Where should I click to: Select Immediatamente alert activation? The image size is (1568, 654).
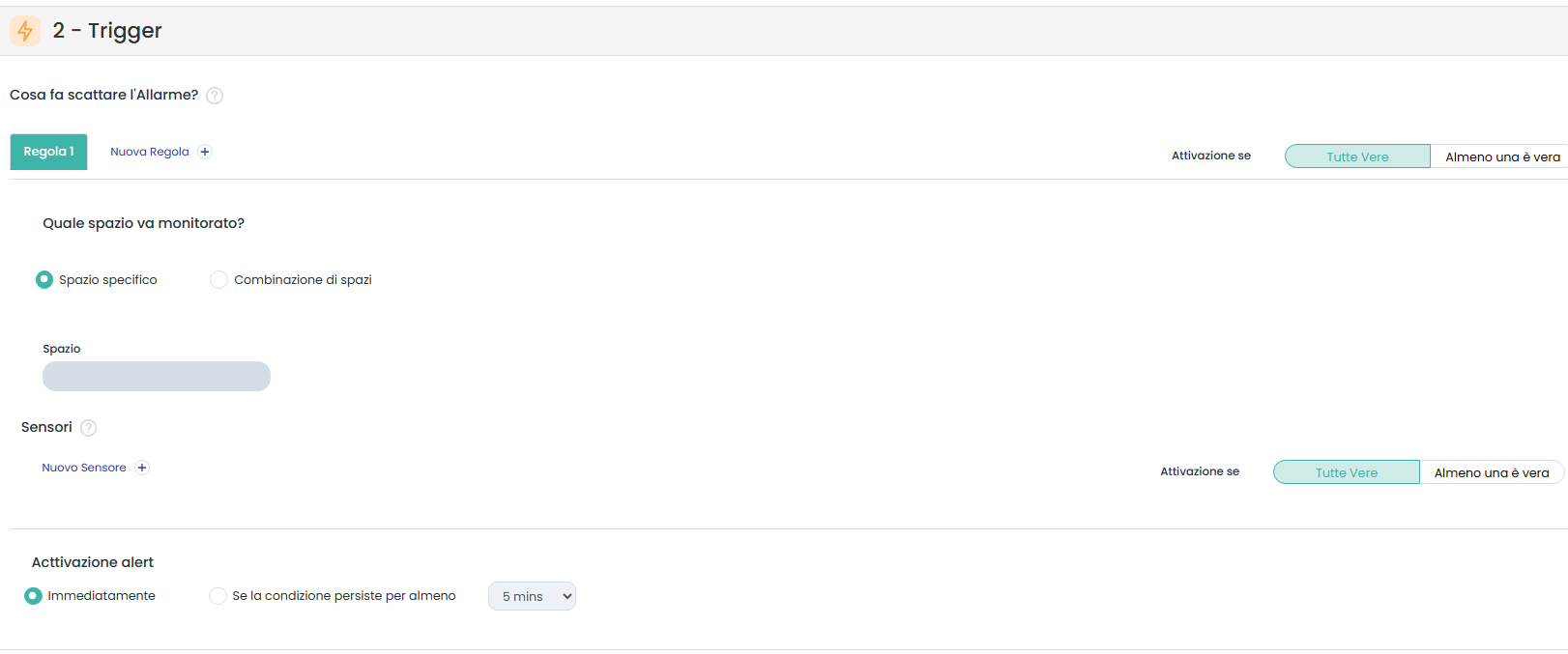click(34, 596)
